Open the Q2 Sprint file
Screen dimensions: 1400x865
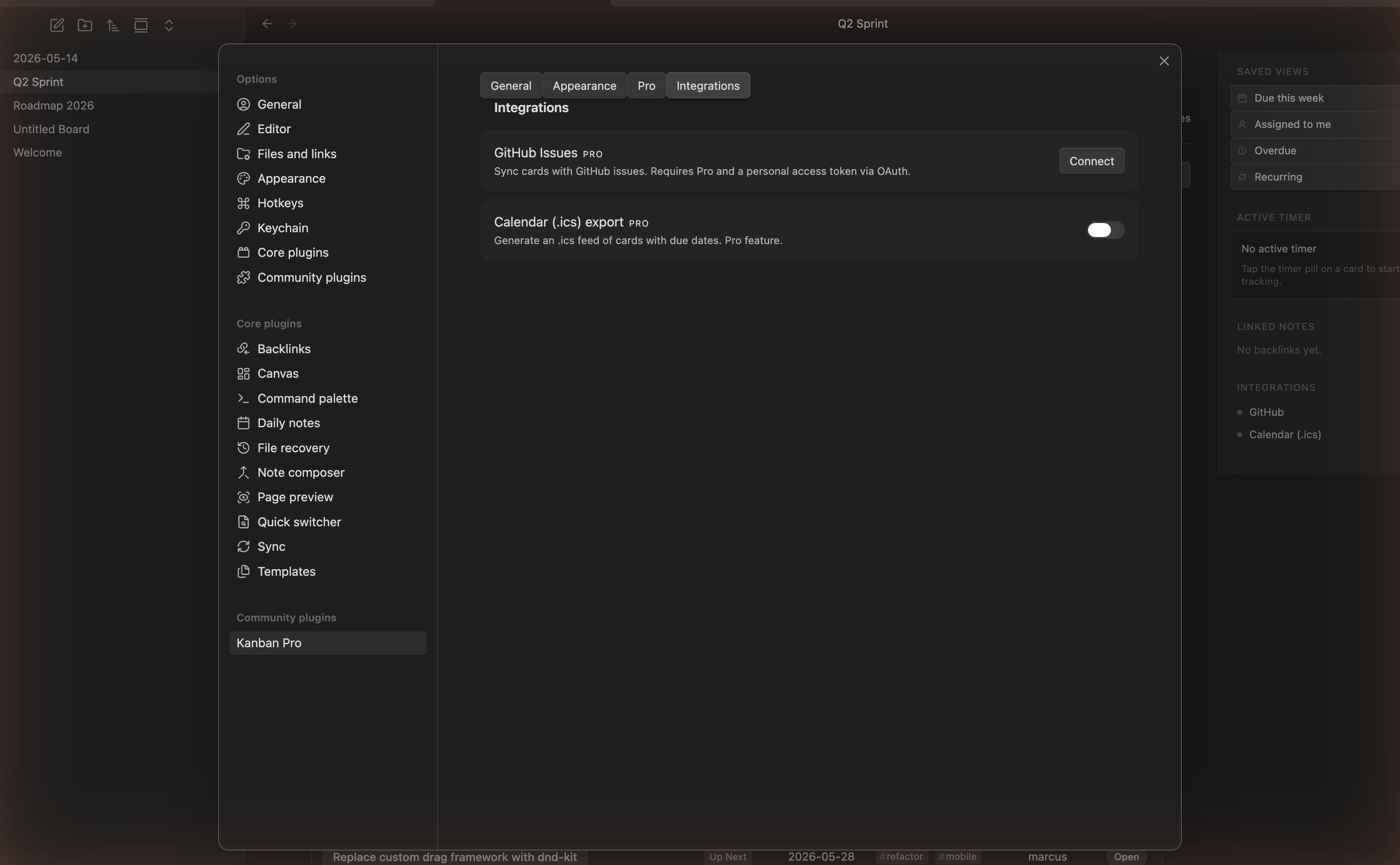coord(109,82)
